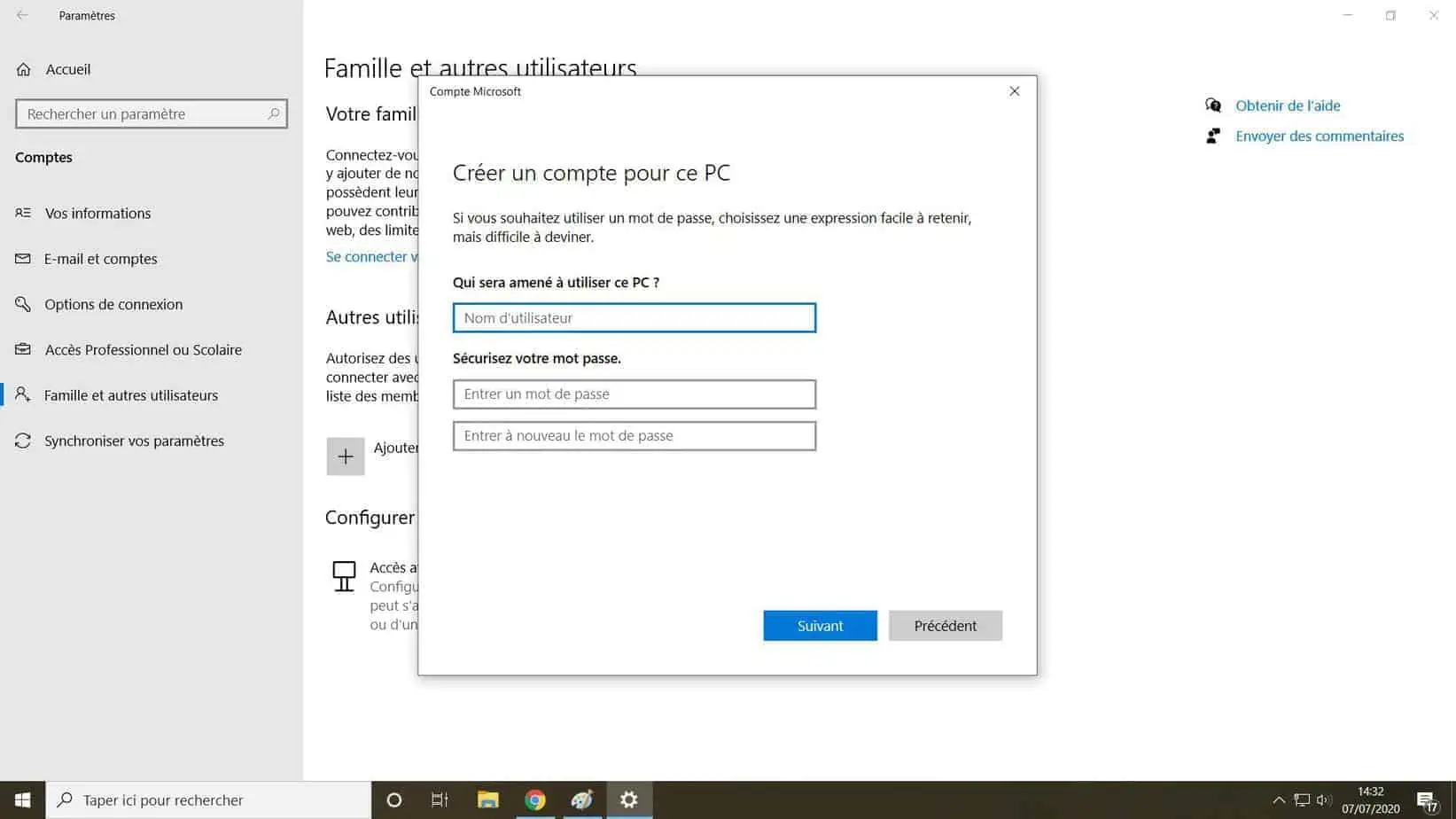Close the "Compte Microsoft" dialog
Image resolution: width=1456 pixels, height=819 pixels.
[x=1014, y=90]
